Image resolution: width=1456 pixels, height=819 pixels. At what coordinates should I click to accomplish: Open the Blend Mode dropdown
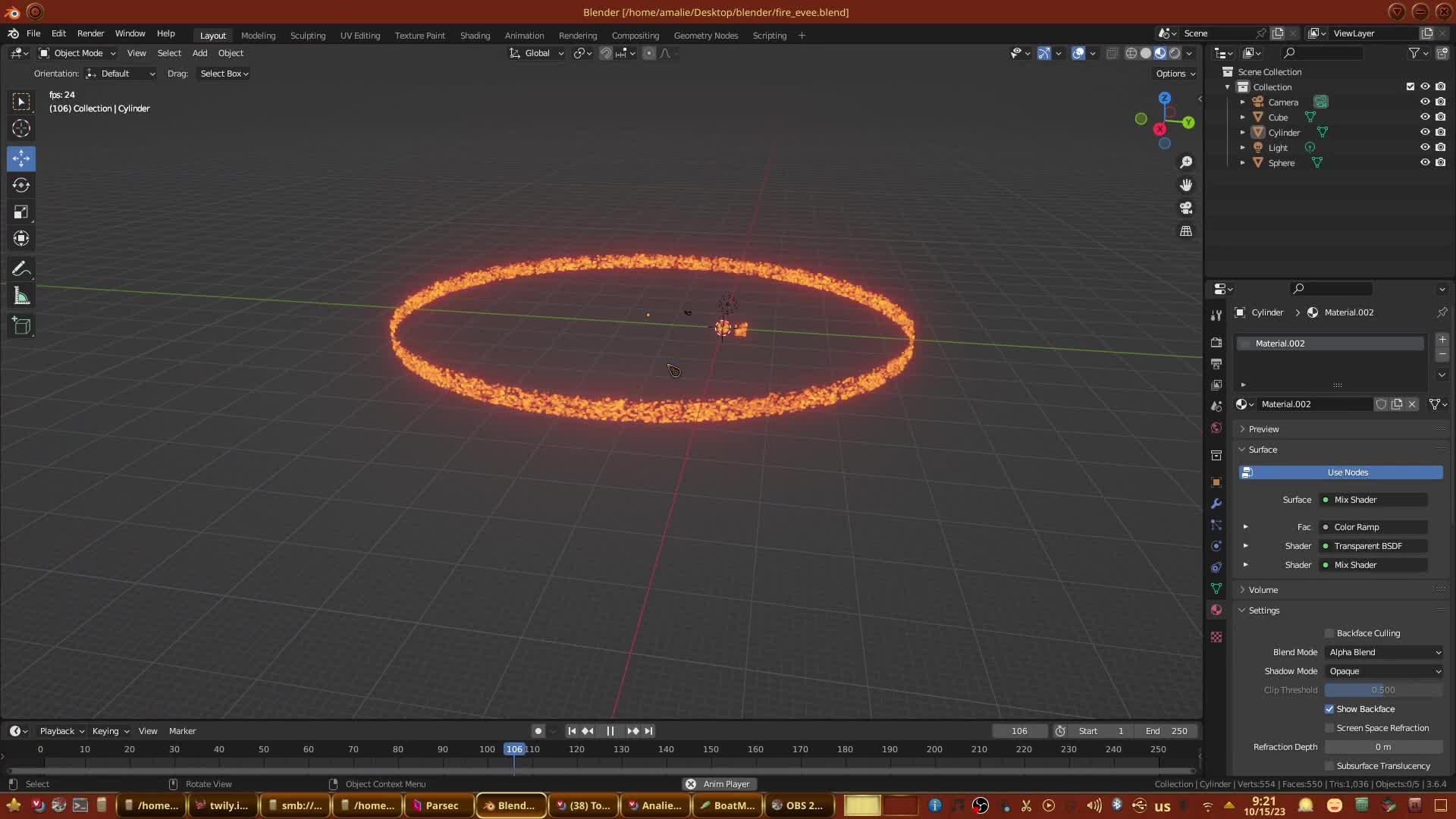1385,652
